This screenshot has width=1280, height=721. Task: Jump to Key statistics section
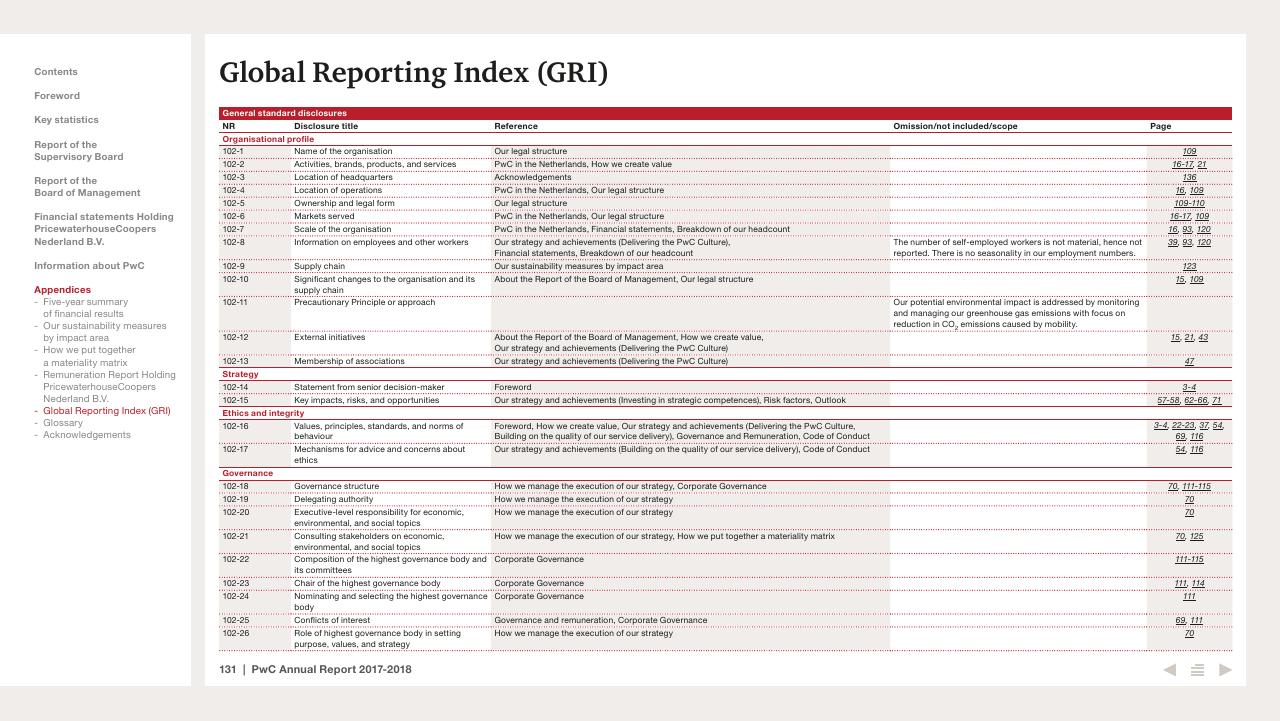(x=66, y=120)
